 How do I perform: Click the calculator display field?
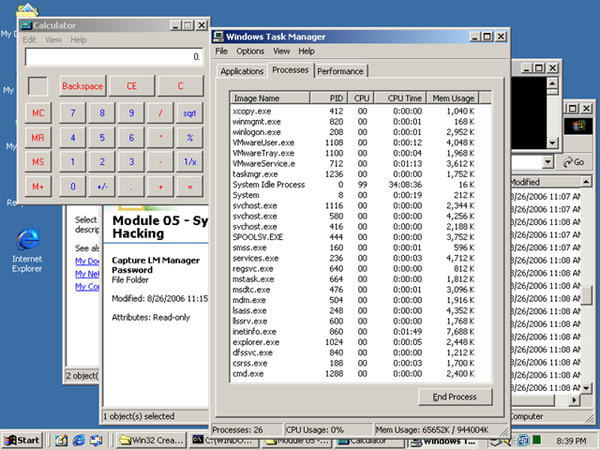point(114,57)
